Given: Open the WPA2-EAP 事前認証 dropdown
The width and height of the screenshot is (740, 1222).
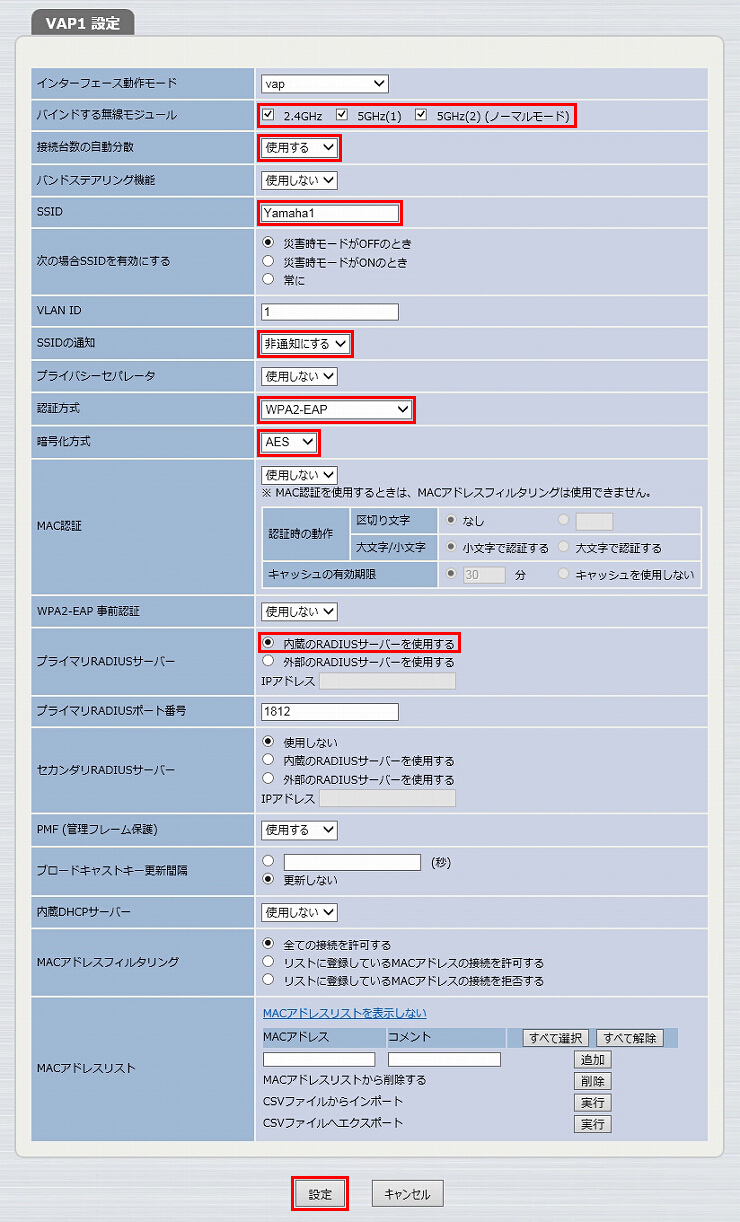Looking at the screenshot, I should (x=299, y=611).
